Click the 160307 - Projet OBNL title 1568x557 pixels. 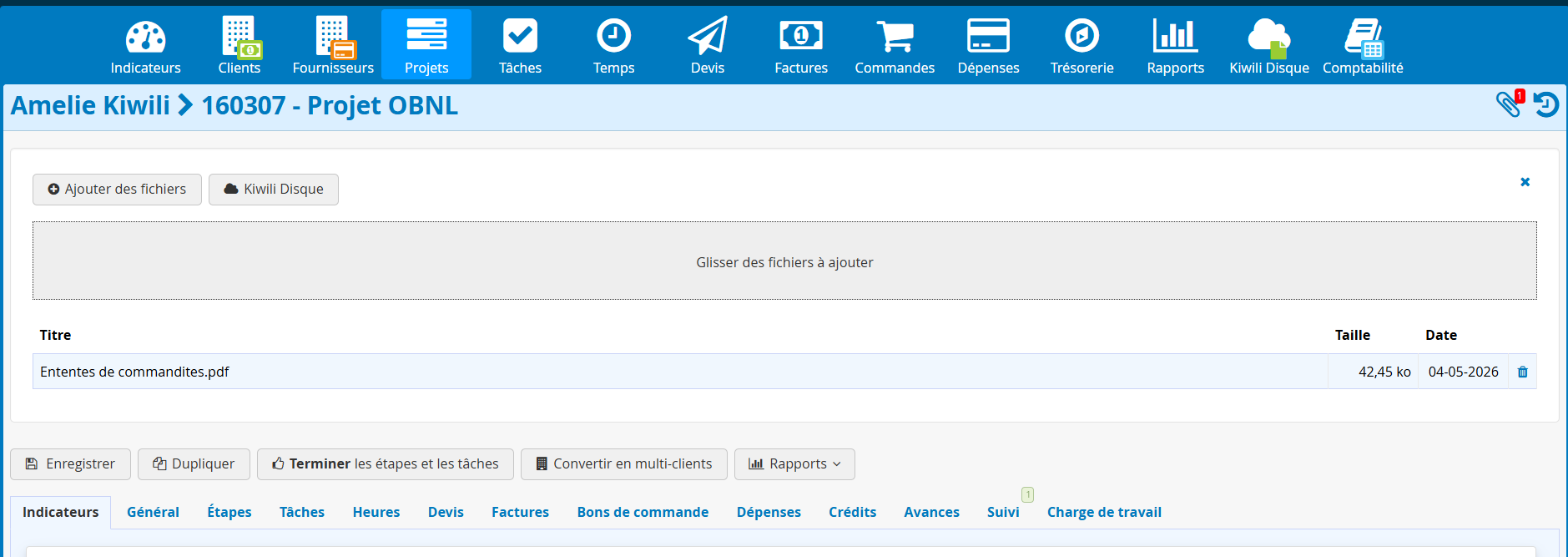click(330, 105)
